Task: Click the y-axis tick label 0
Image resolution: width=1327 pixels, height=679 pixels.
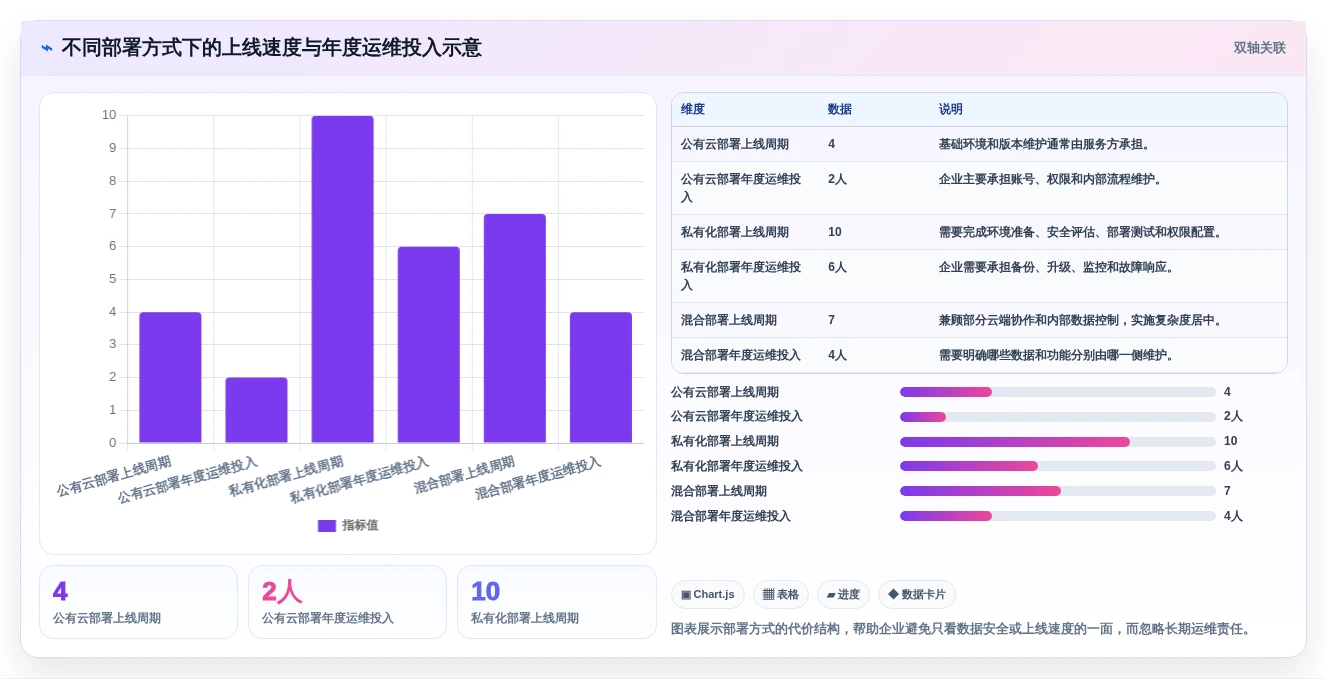Action: (113, 443)
